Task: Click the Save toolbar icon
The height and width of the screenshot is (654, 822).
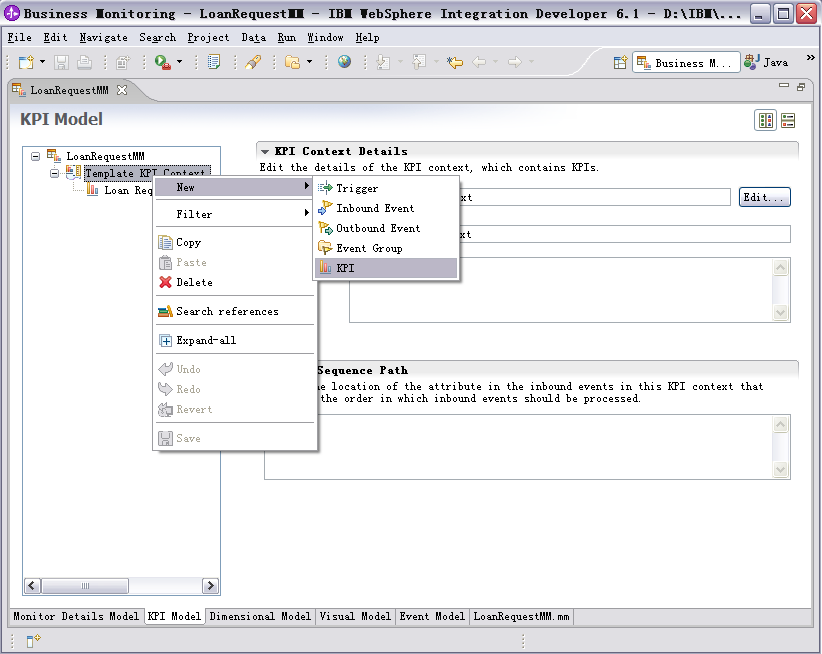Action: 61,62
